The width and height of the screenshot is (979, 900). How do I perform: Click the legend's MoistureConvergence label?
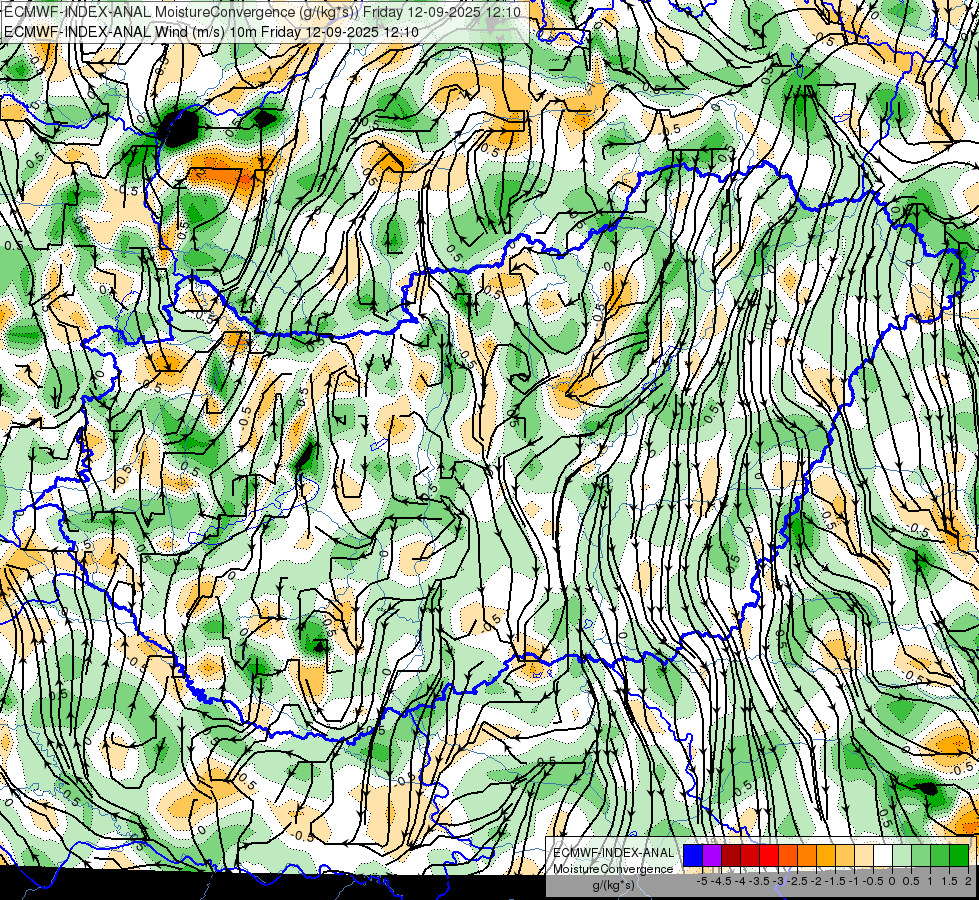click(x=614, y=869)
